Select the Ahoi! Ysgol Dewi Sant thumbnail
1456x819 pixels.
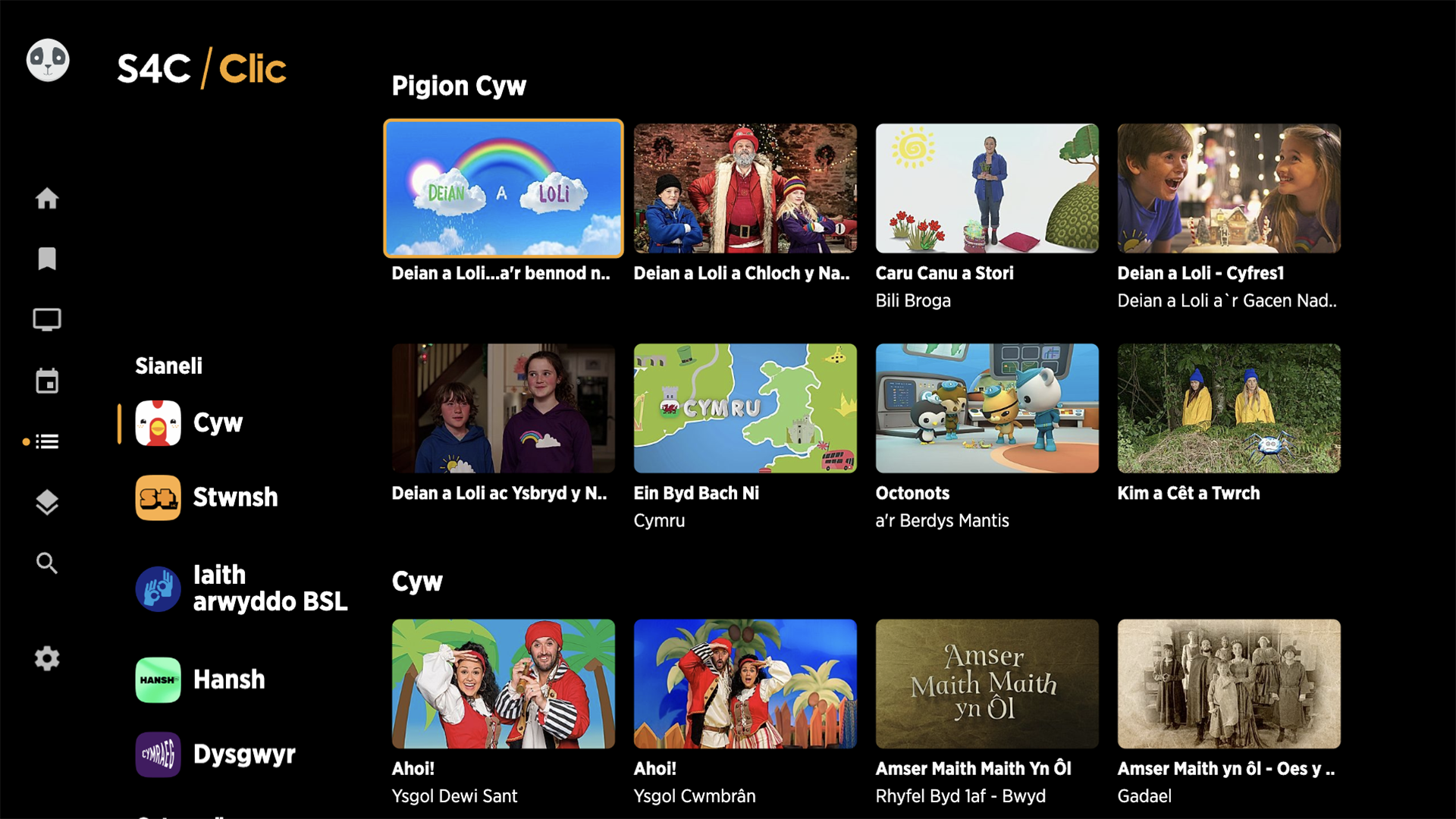pos(503,683)
